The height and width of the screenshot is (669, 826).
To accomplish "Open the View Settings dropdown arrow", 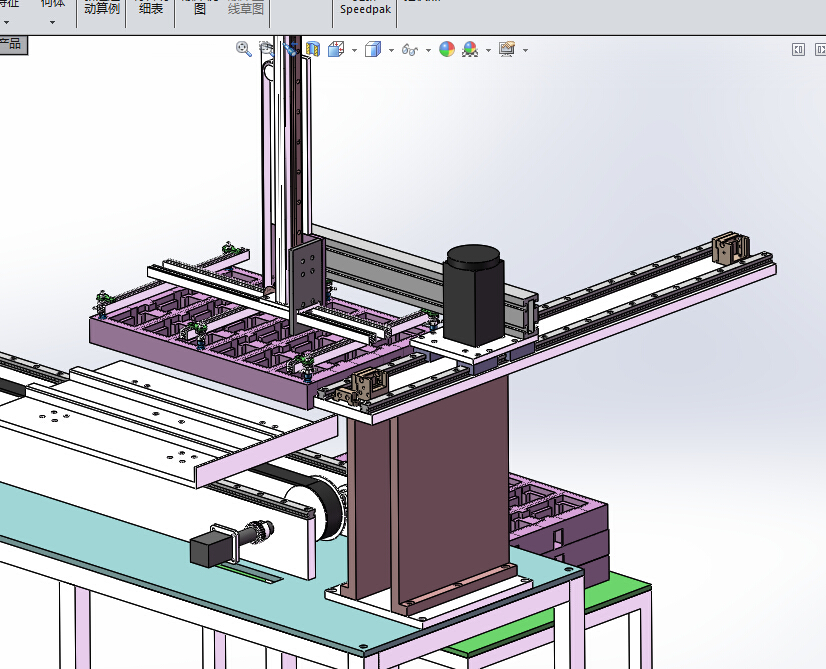I will point(525,50).
